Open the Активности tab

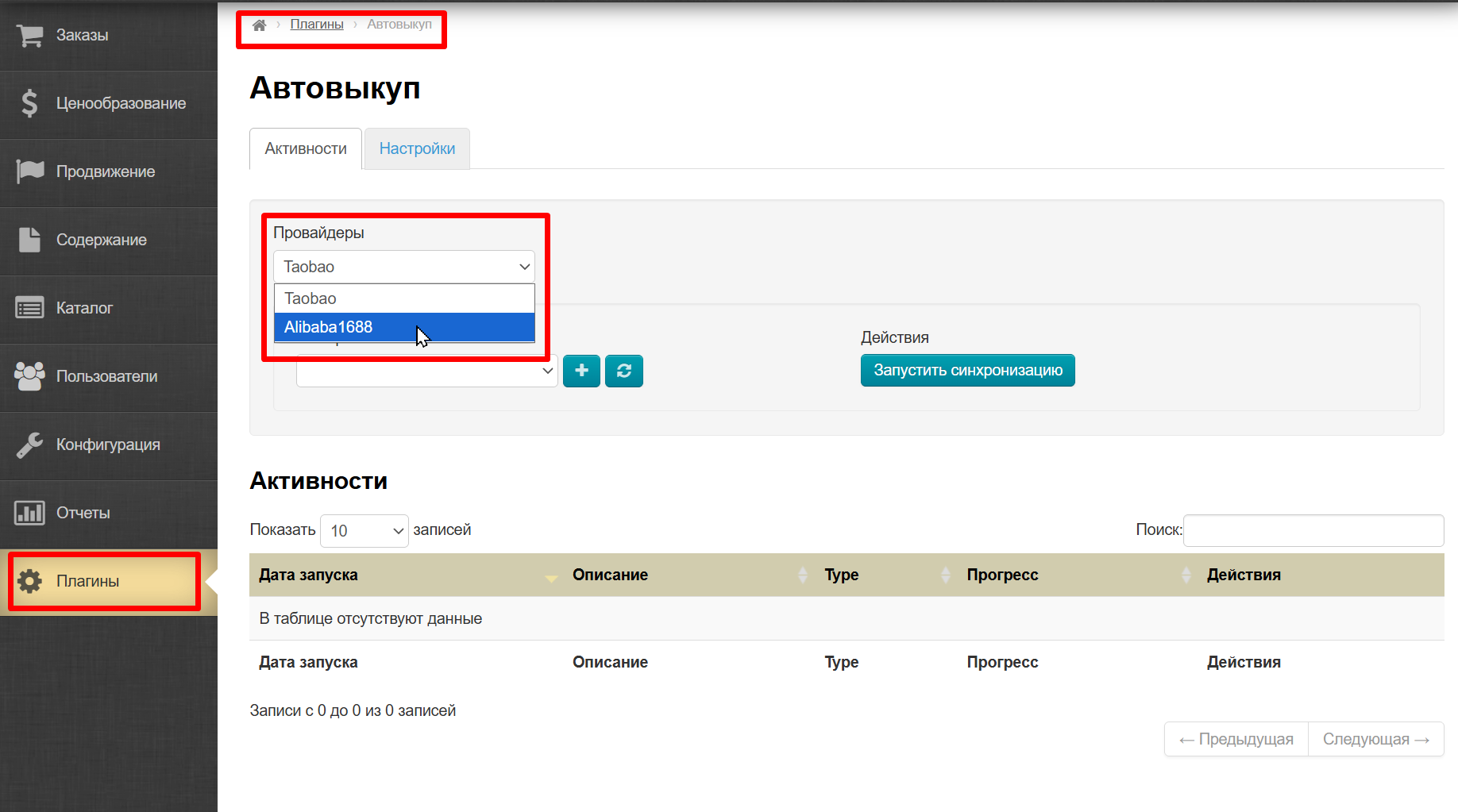pyautogui.click(x=306, y=148)
